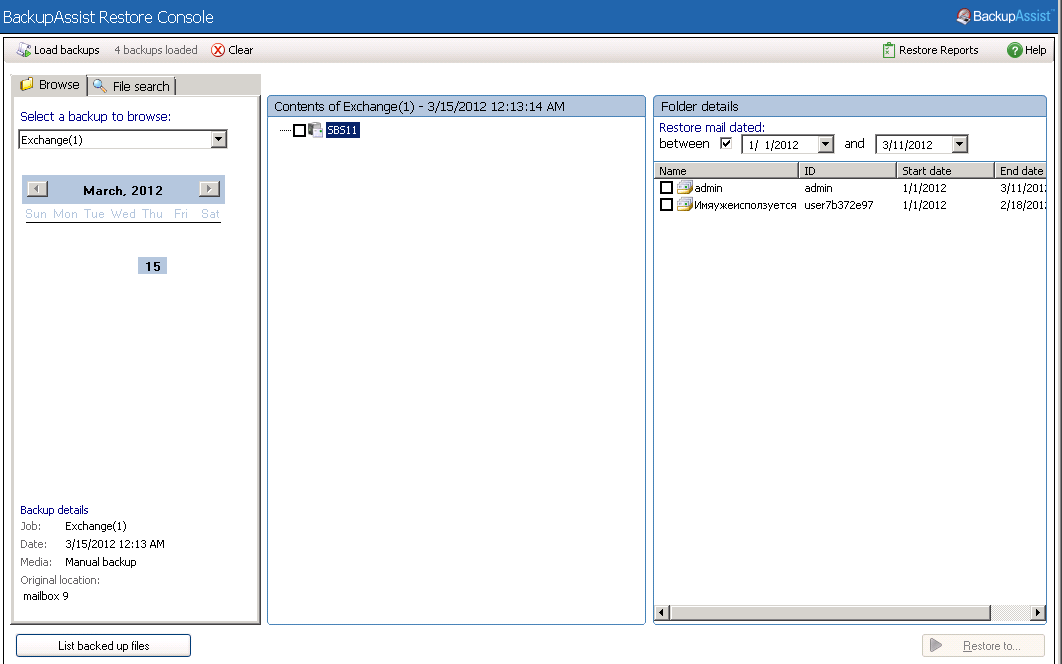1062x664 pixels.
Task: Click Имяужеиспользуется row start date 1/1/2012
Action: pos(924,205)
